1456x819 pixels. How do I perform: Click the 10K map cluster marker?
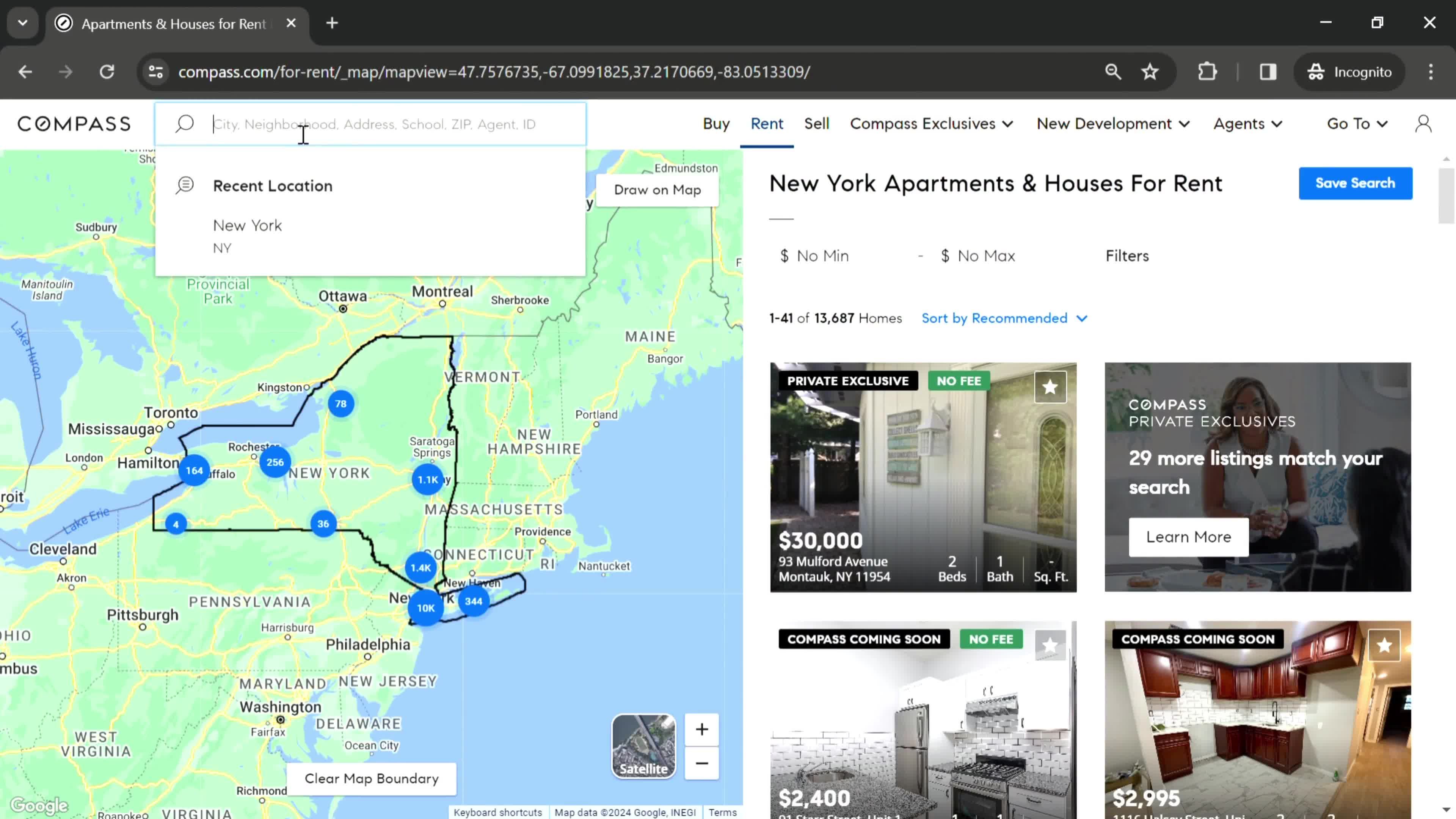(x=425, y=608)
